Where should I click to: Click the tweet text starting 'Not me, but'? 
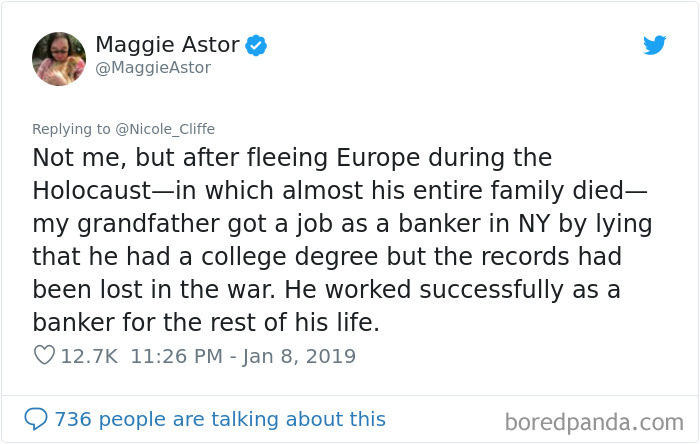(342, 240)
